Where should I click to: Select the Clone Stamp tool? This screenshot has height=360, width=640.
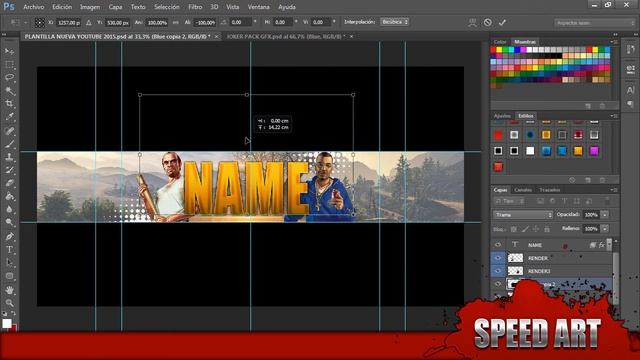9,157
